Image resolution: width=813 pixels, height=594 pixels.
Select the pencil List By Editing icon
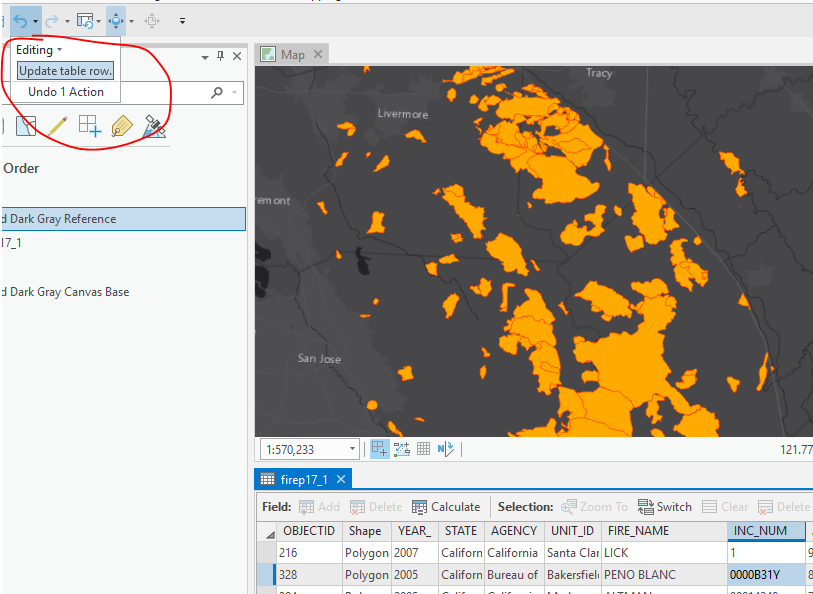click(x=58, y=125)
